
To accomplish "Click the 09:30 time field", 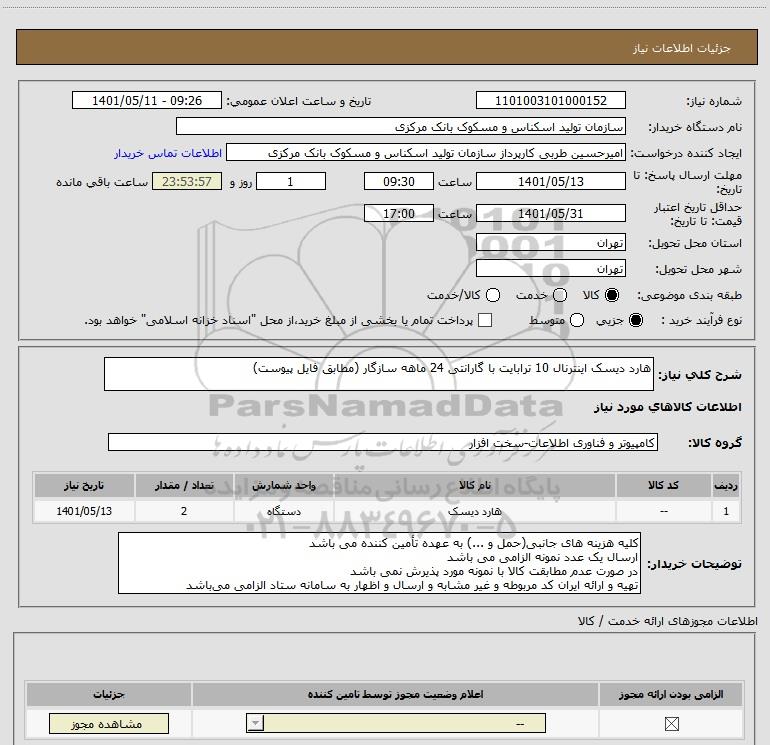I will pyautogui.click(x=399, y=181).
